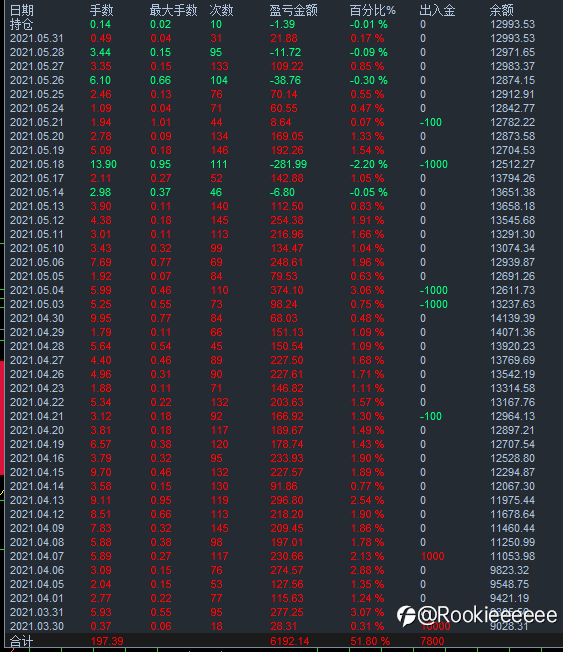563x652 pixels.
Task: Select the 2021.05.20 date row
Action: click(37, 136)
